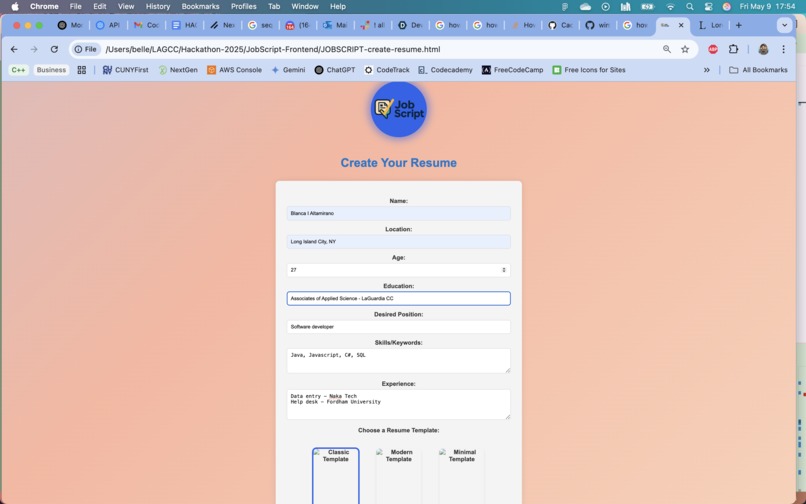Click the battery status icon
This screenshot has height=504, width=806.
[x=647, y=7]
